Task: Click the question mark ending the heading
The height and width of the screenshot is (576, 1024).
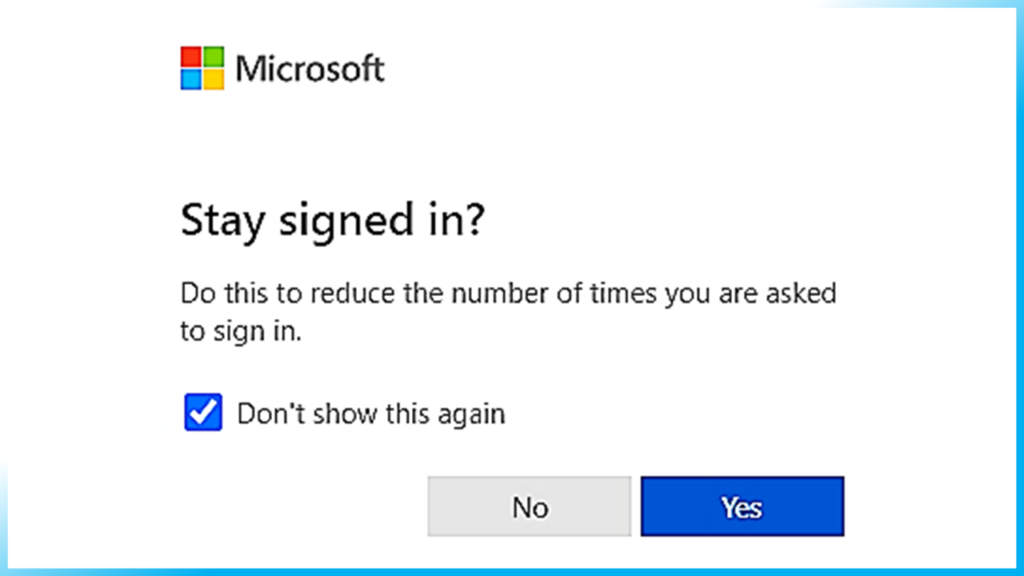Action: (x=475, y=221)
